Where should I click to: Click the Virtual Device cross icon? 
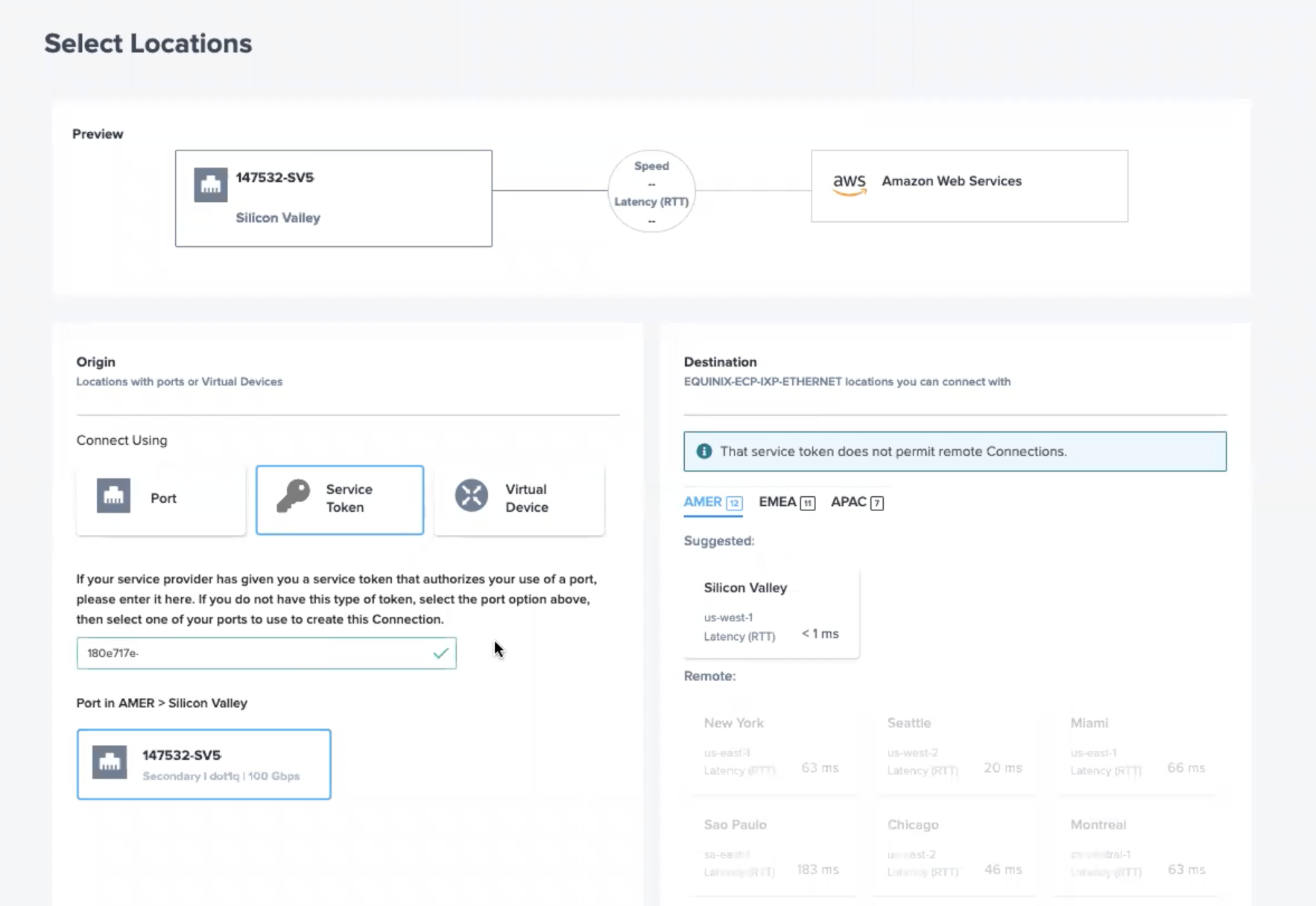click(472, 495)
